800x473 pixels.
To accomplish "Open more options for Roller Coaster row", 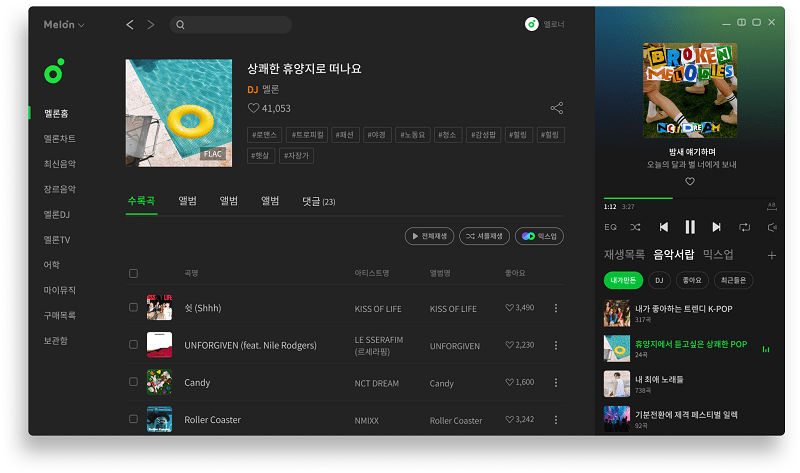I will 556,420.
